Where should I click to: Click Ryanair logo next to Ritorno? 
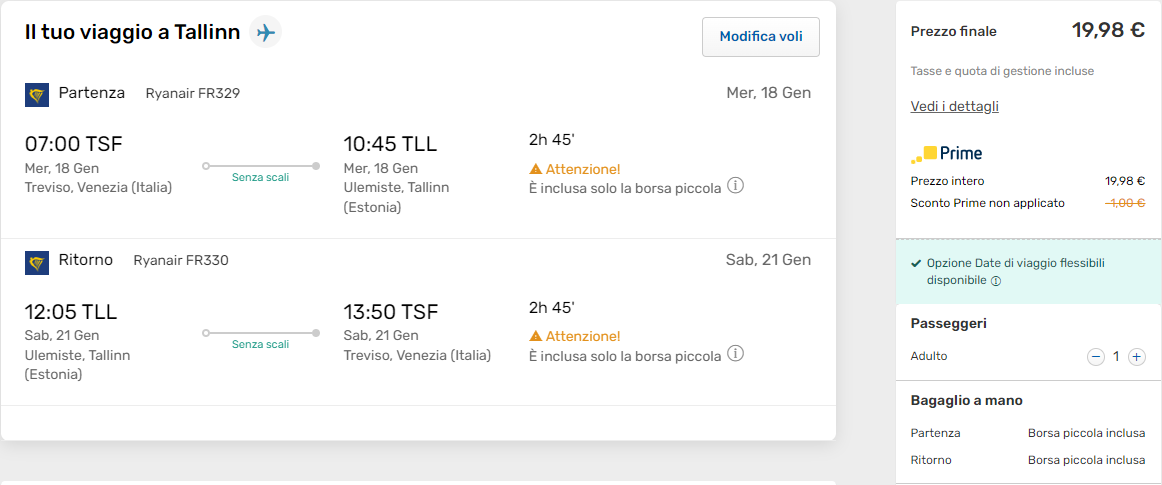click(37, 262)
